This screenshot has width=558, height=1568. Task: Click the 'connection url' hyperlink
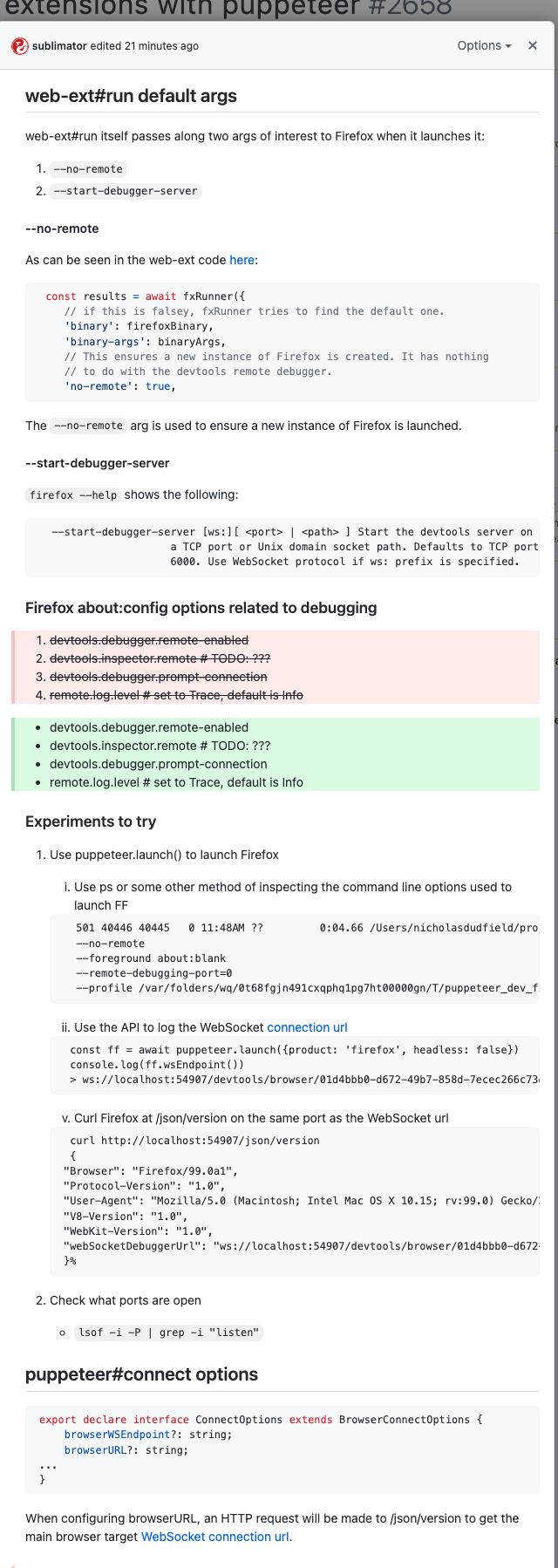307,1026
